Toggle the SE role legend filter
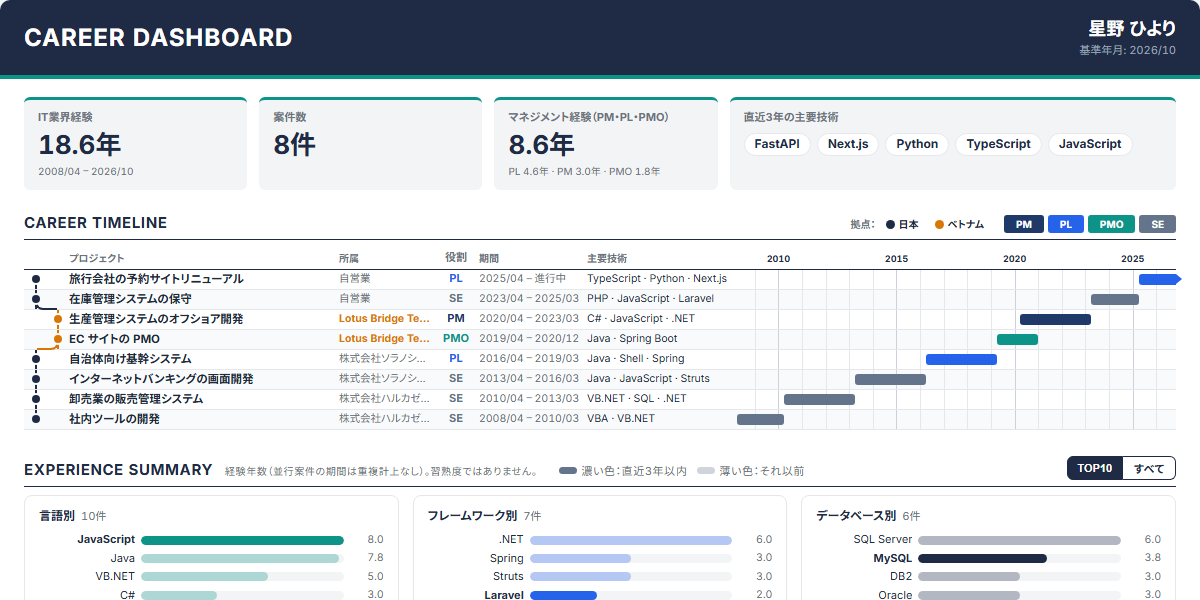Screen dimensions: 1200x600 pyautogui.click(x=1157, y=224)
